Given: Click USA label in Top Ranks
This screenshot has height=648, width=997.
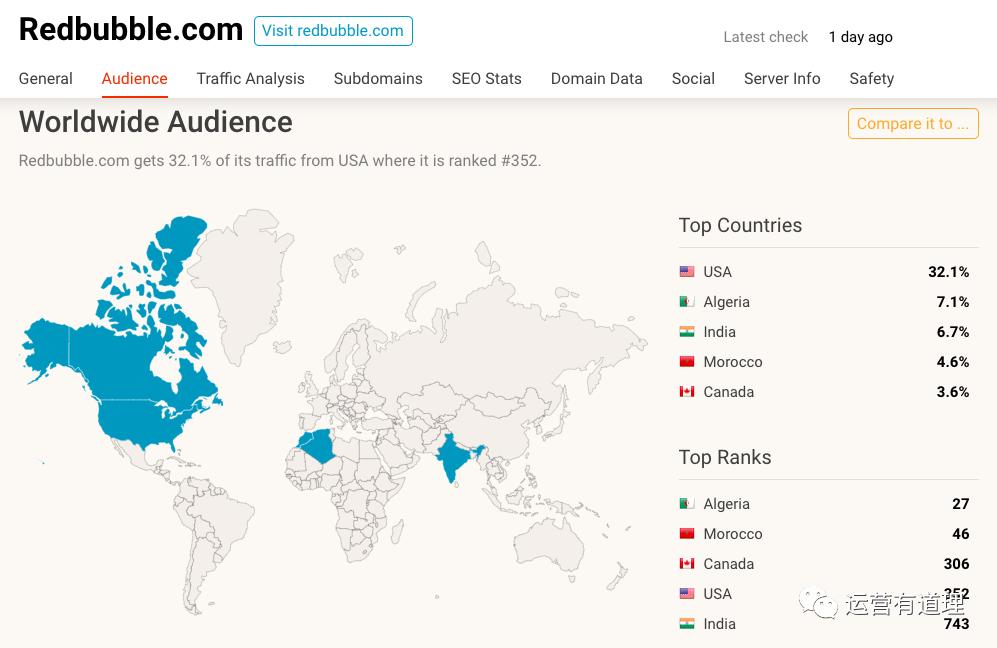Looking at the screenshot, I should [x=717, y=593].
